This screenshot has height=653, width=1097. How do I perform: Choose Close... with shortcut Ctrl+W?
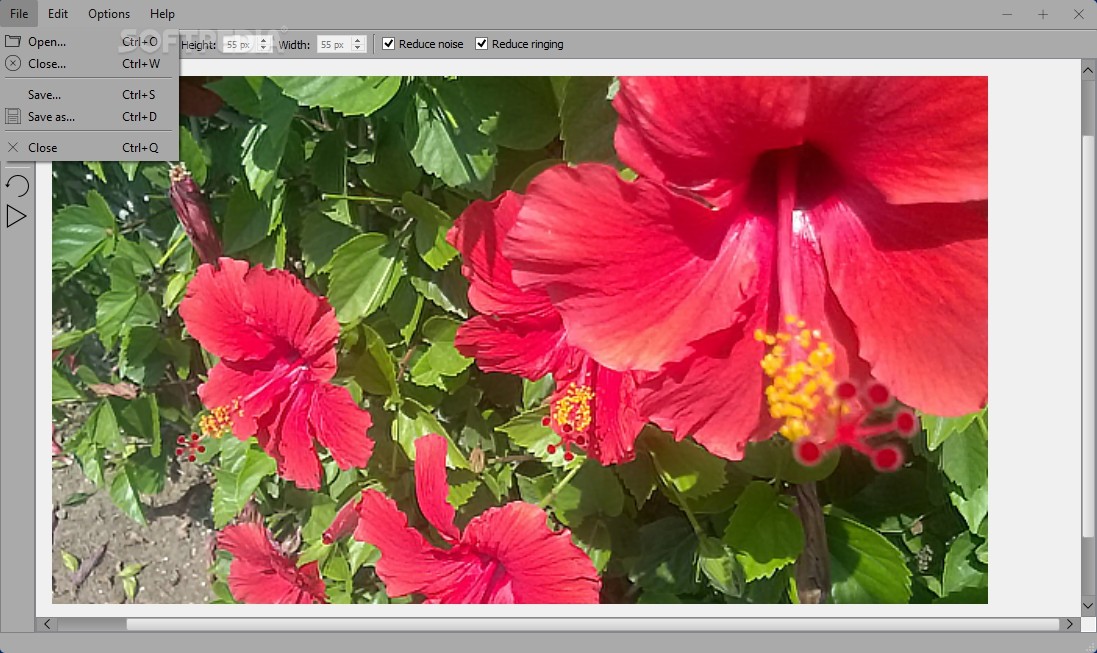click(x=89, y=64)
